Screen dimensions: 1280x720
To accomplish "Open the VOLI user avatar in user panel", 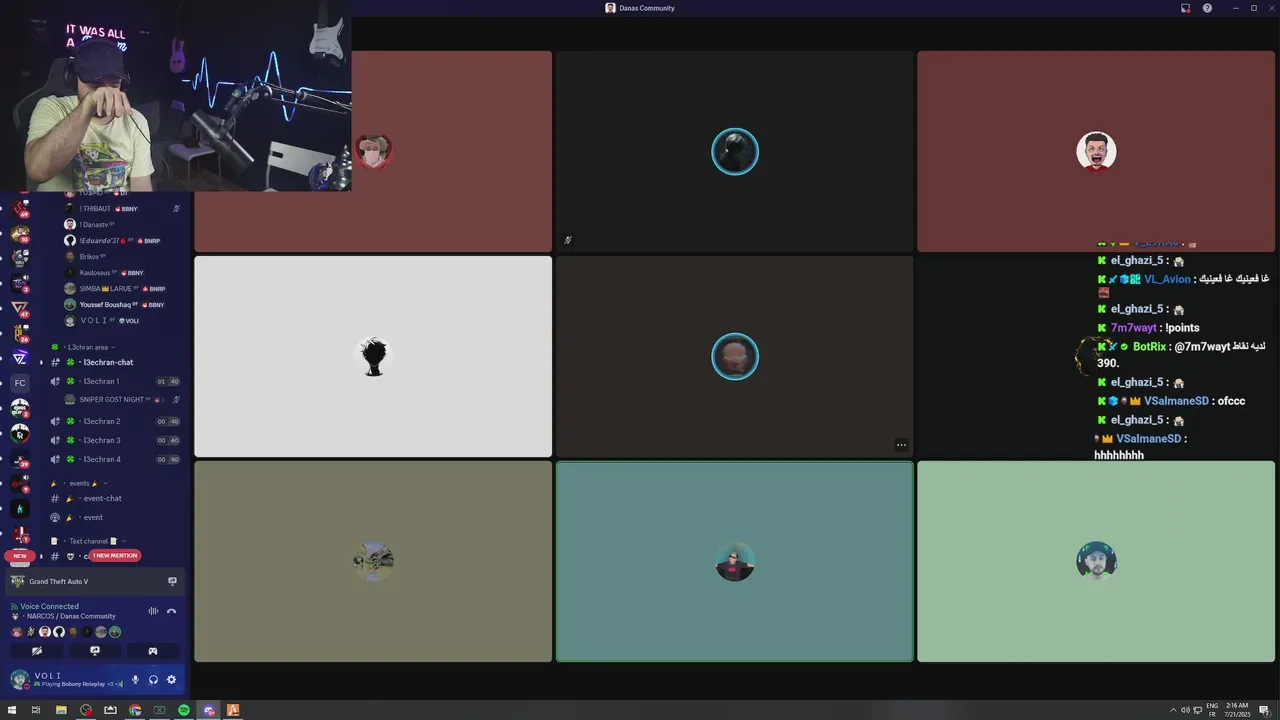I will 19,680.
